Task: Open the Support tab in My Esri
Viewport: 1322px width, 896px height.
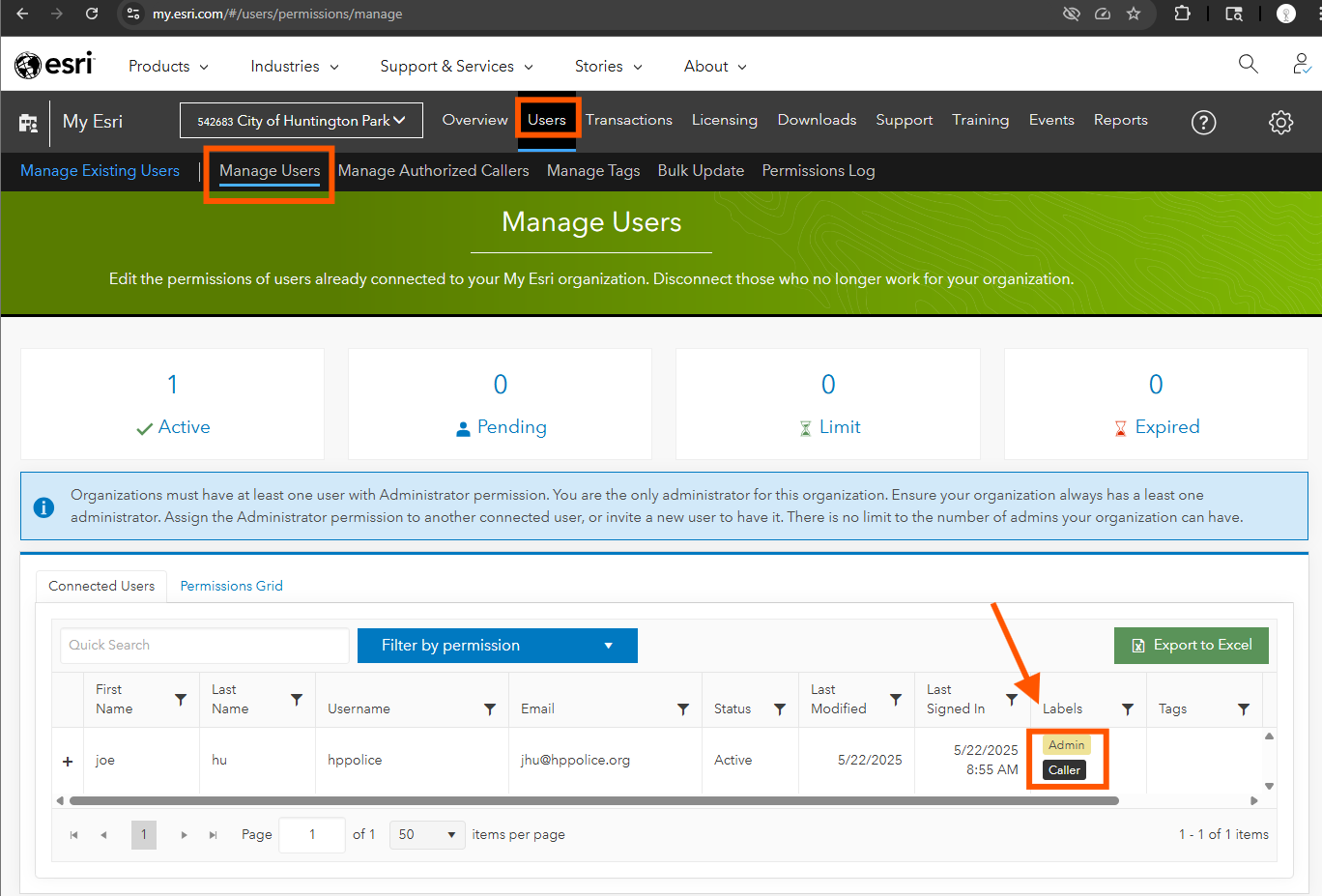Action: [905, 120]
